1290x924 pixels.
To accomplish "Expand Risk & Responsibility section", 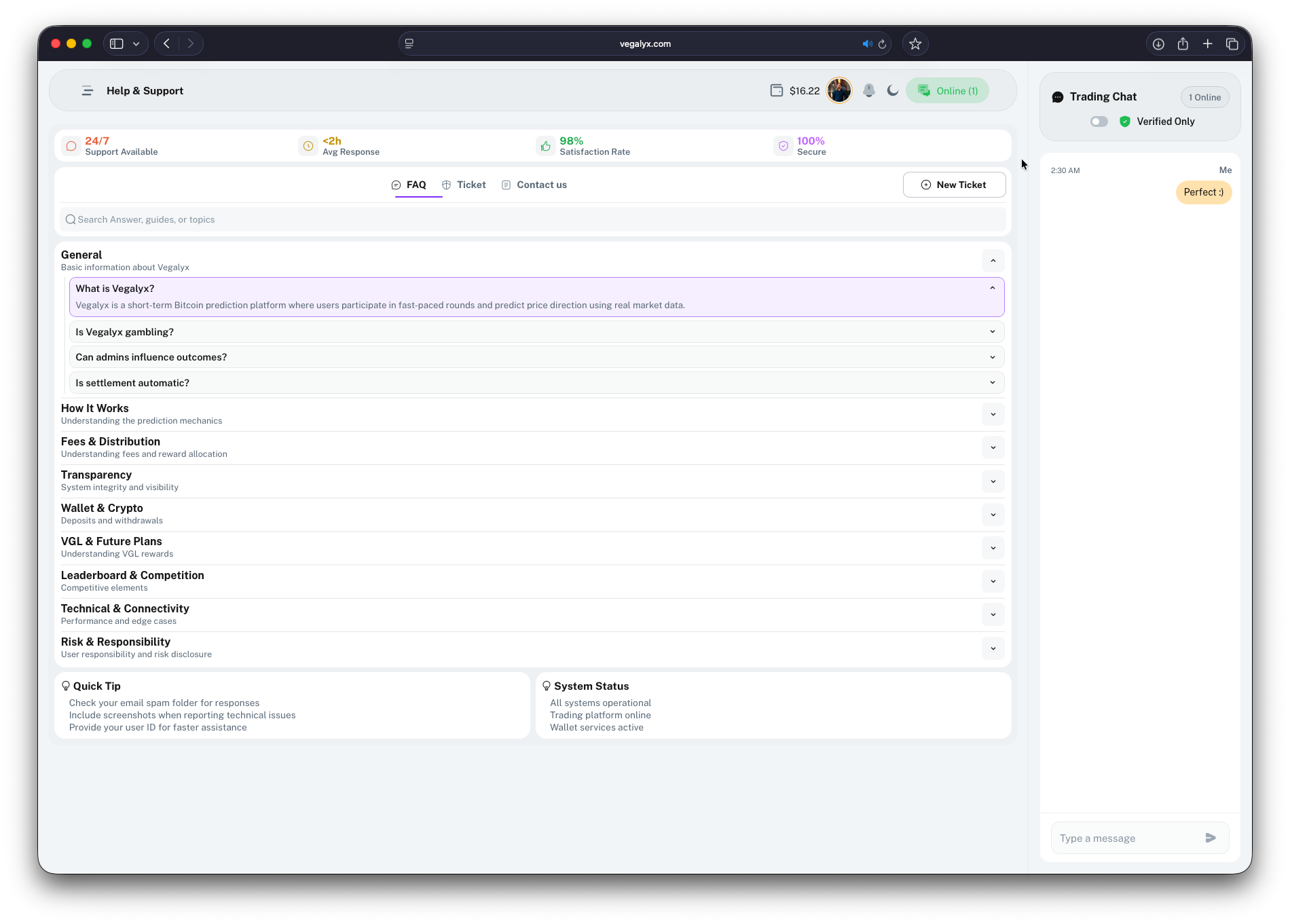I will (993, 648).
